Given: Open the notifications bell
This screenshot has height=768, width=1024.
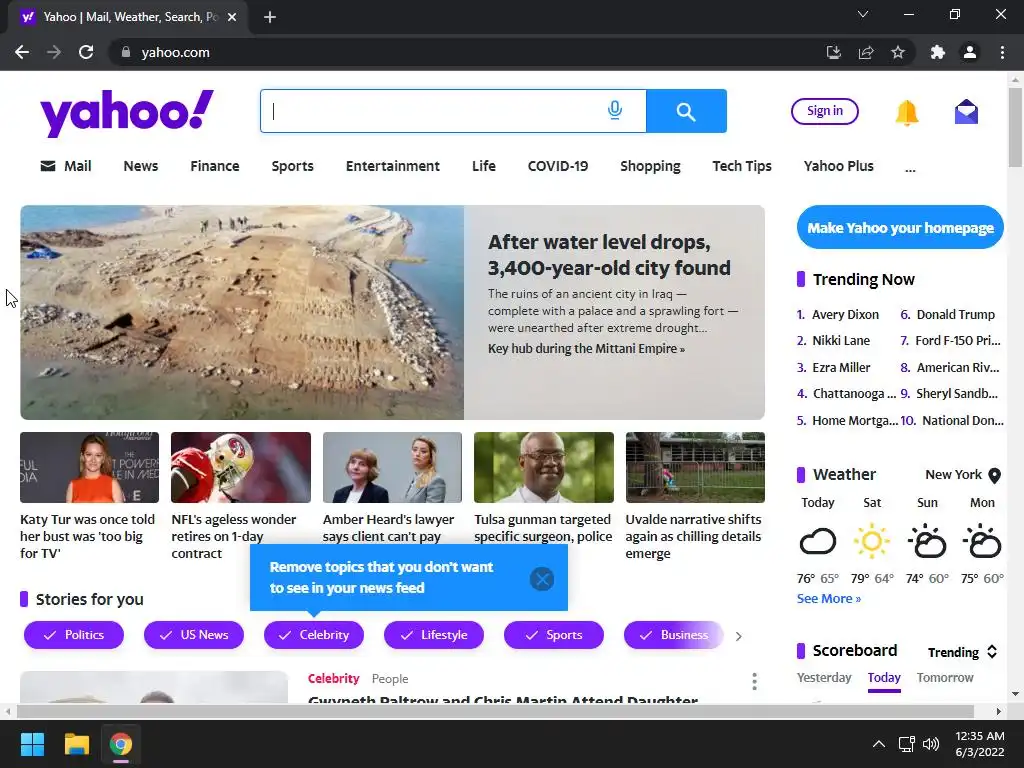Looking at the screenshot, I should coord(906,112).
